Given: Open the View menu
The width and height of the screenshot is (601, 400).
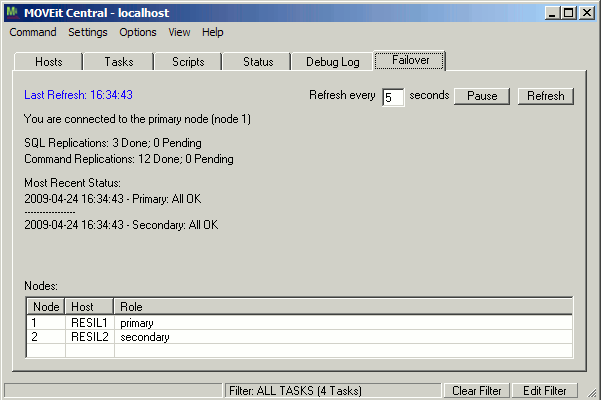Looking at the screenshot, I should (179, 32).
